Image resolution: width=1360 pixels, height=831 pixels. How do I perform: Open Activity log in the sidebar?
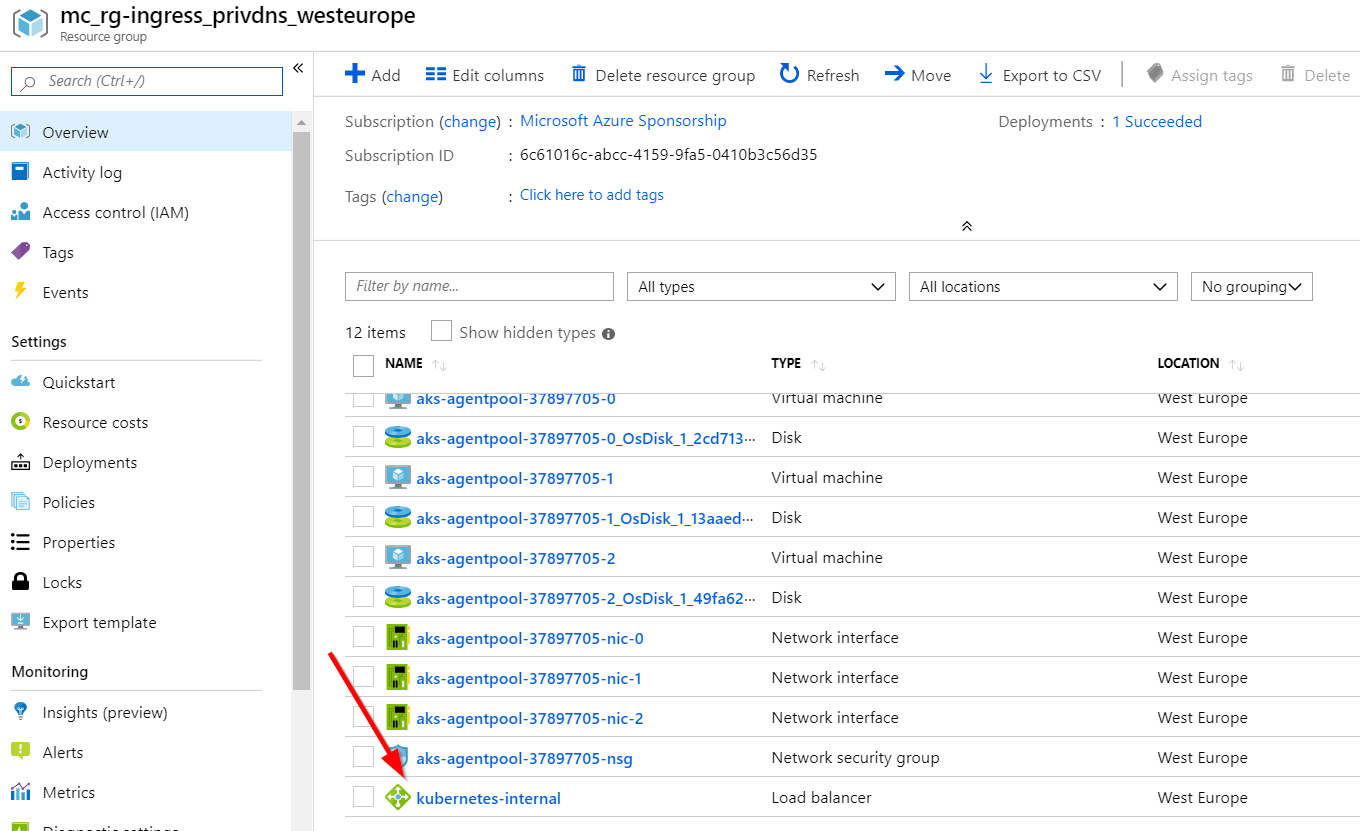81,172
